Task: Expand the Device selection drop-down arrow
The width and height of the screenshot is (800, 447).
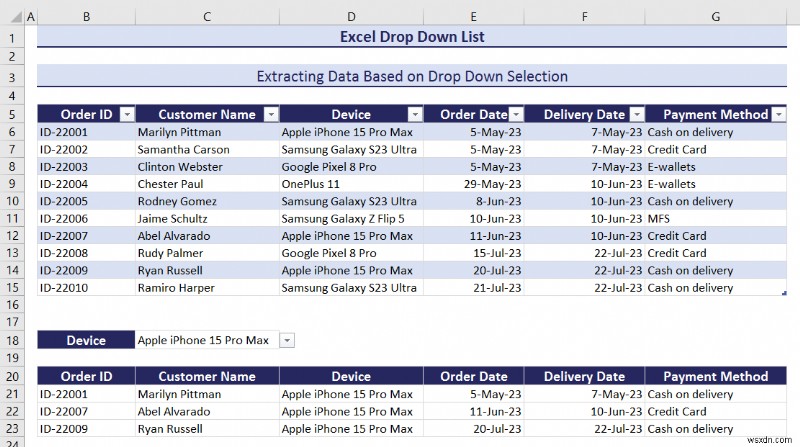Action: pos(287,340)
